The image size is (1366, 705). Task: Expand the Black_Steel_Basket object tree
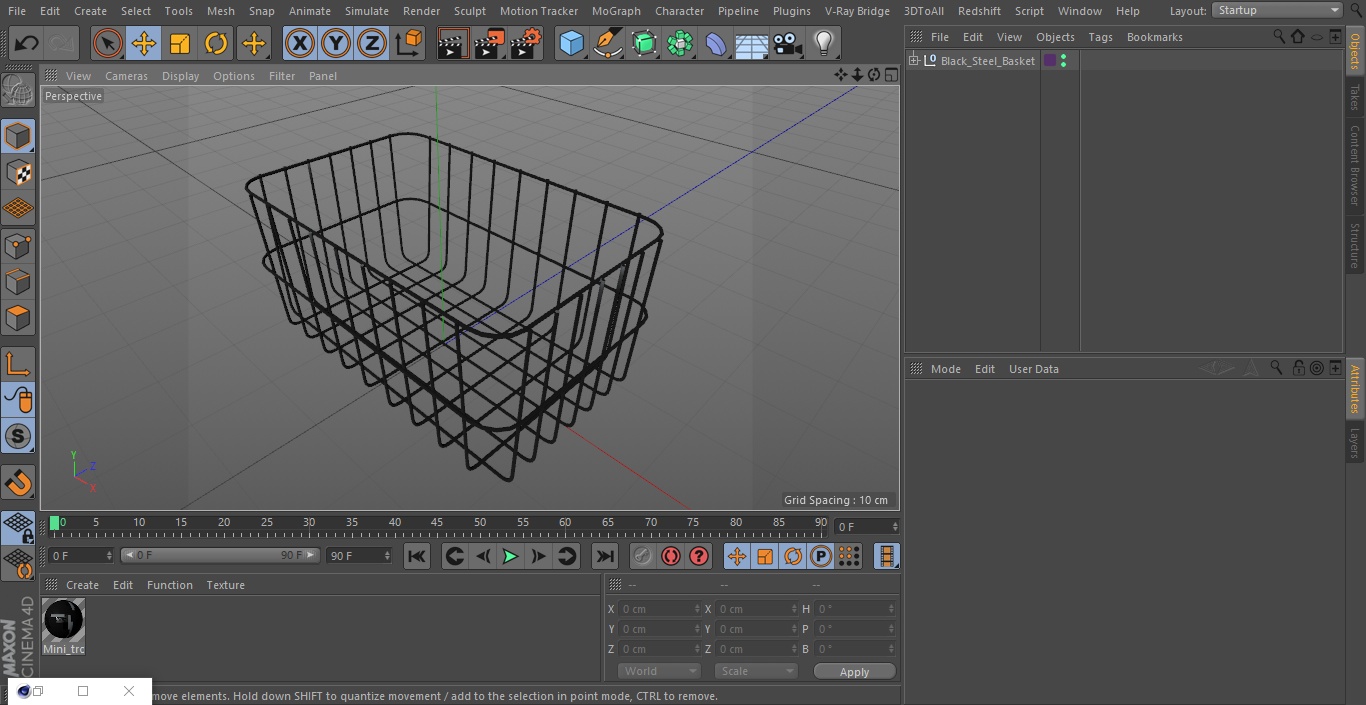pyautogui.click(x=913, y=61)
